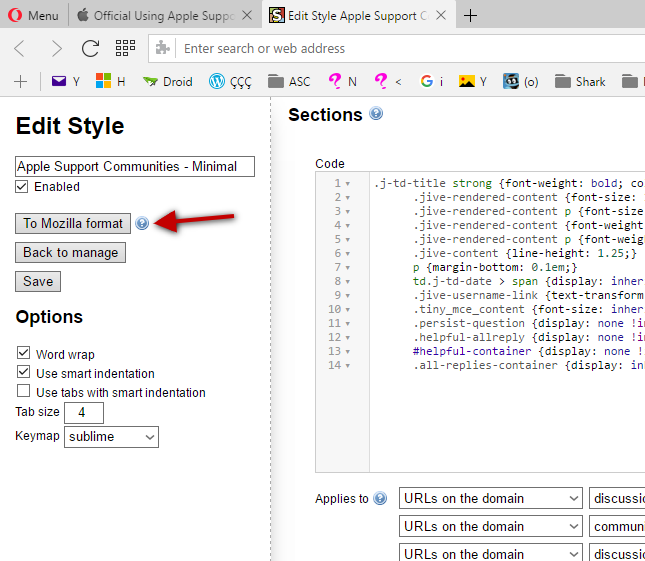Image resolution: width=645 pixels, height=561 pixels.
Task: Enable Use tabs with smart indentation
Action: point(23,391)
